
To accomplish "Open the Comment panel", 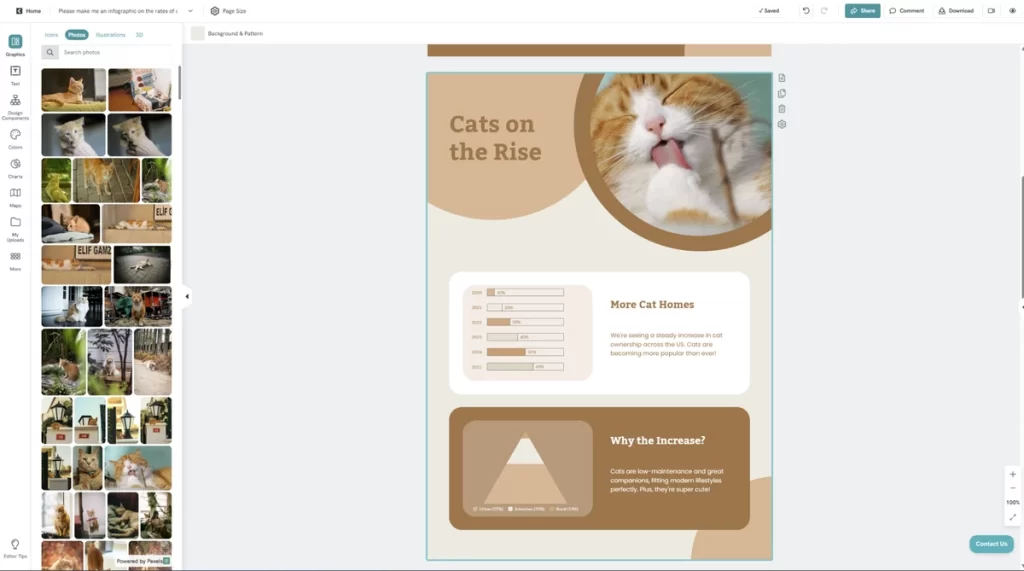I will point(906,10).
